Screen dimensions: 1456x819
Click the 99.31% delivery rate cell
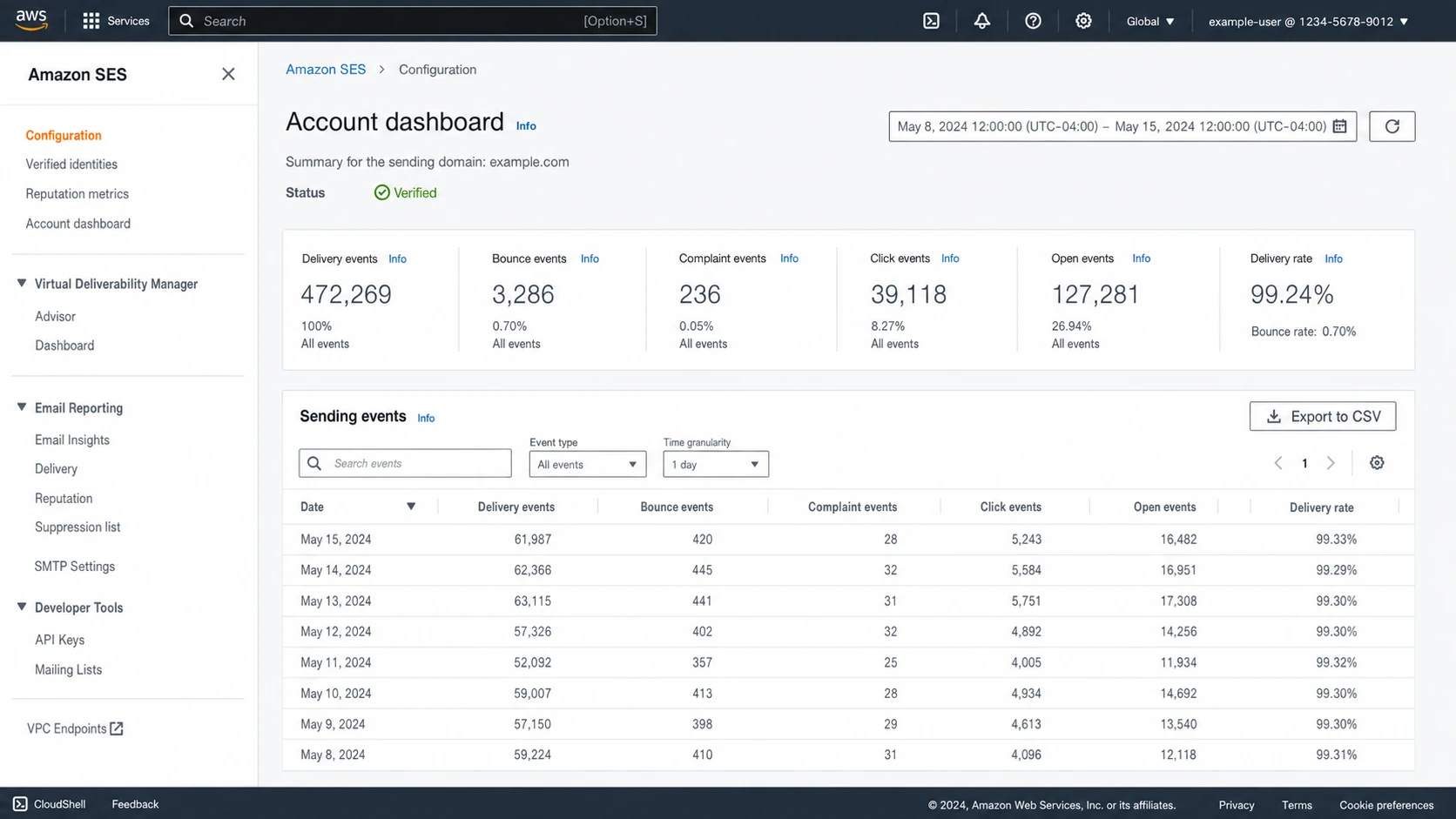(x=1336, y=755)
